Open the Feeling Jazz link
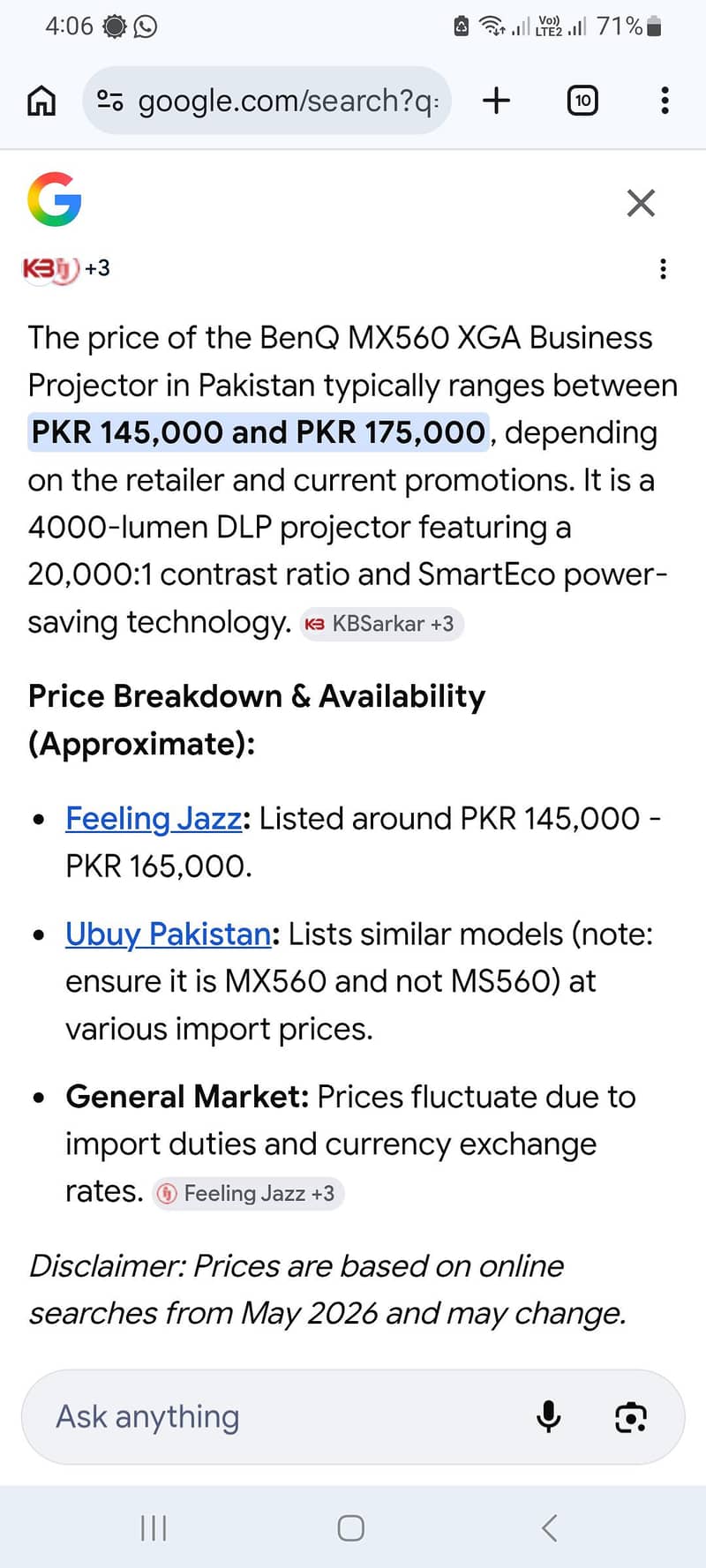 tap(154, 819)
